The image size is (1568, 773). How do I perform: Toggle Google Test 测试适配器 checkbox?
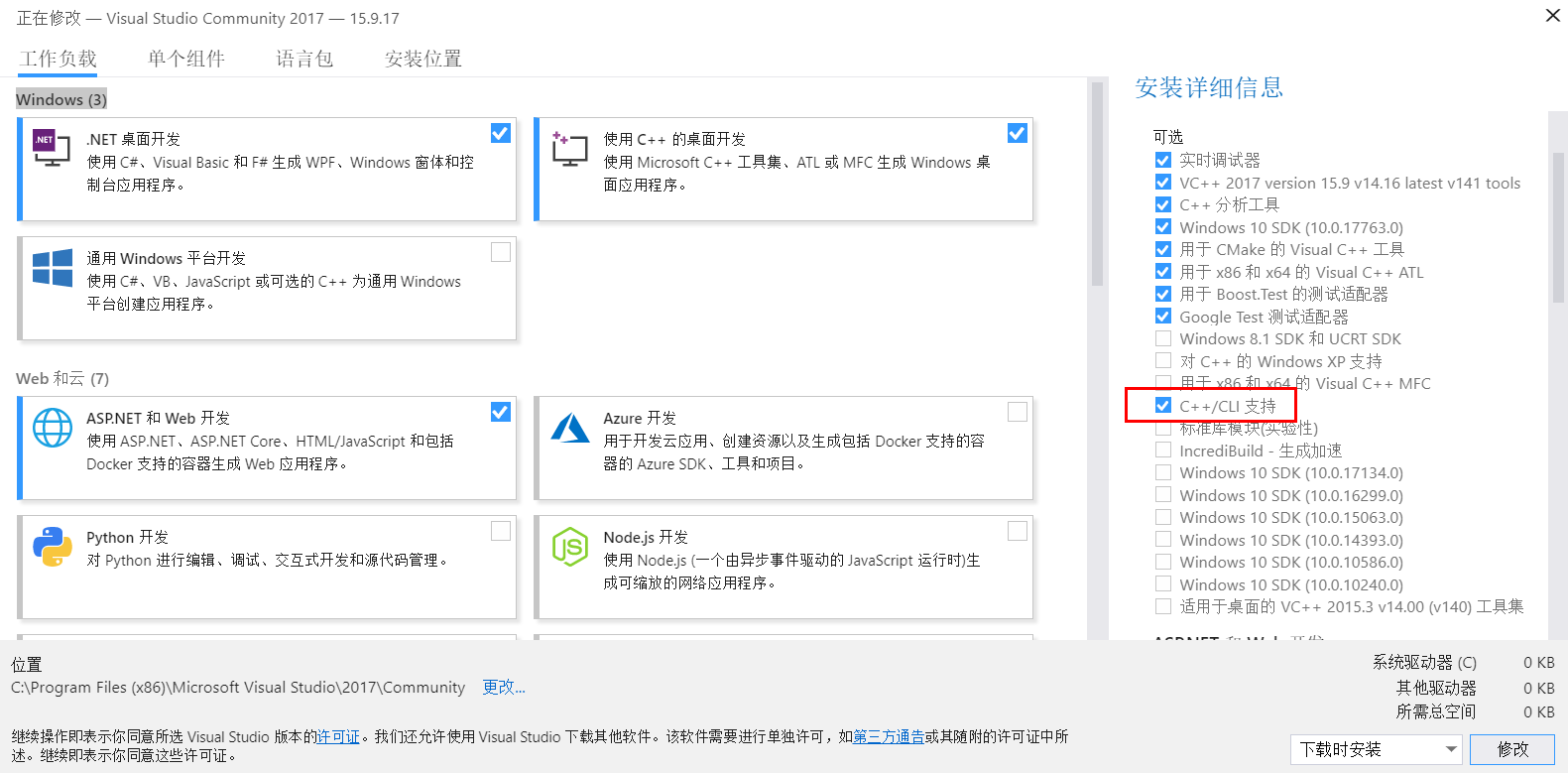coord(1163,317)
